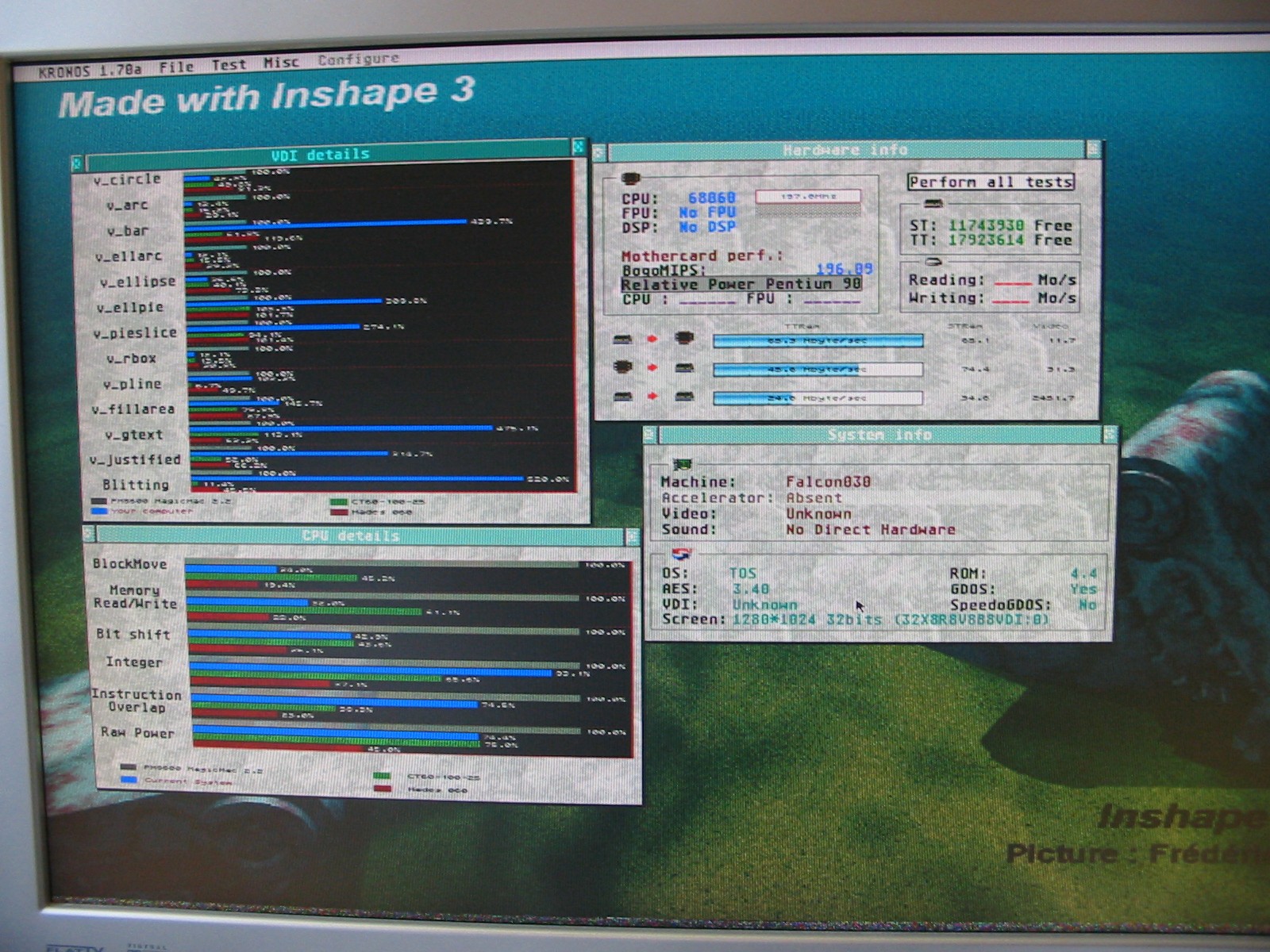Click the red-blue OS logo icon above OS

(681, 554)
